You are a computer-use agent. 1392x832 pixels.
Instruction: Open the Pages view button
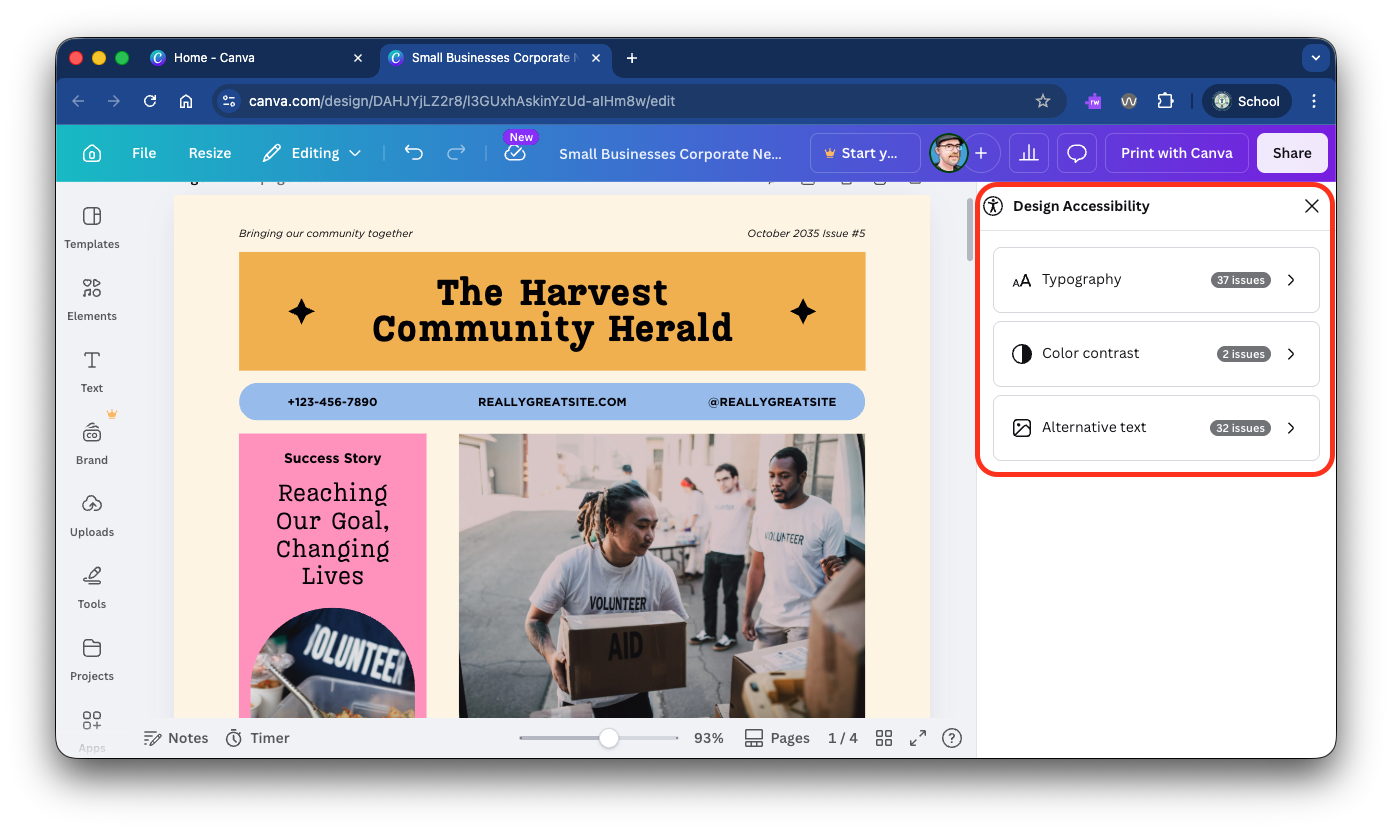777,738
